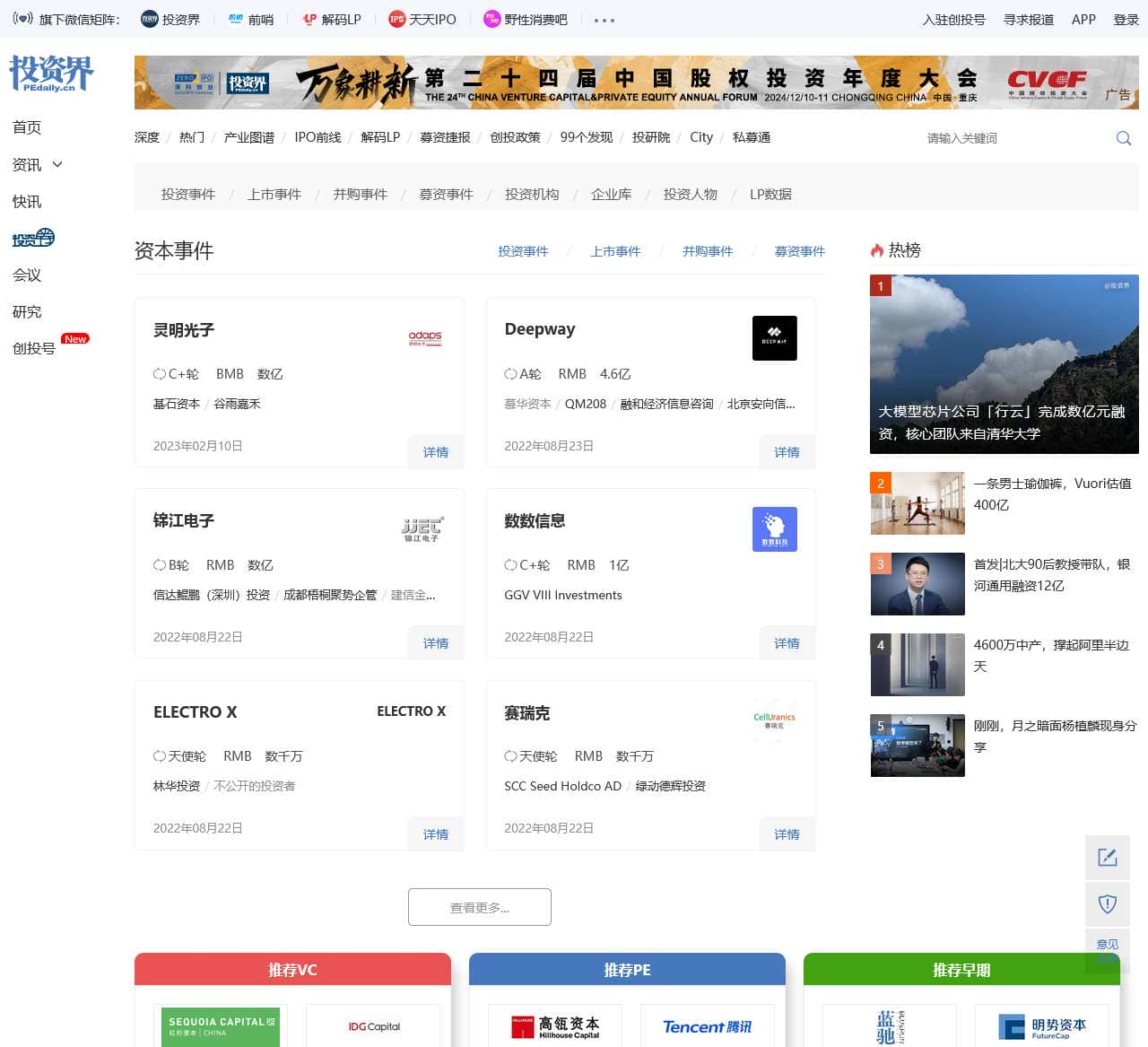Open 研究 in the sidebar
This screenshot has height=1047, width=1148.
pos(27,311)
